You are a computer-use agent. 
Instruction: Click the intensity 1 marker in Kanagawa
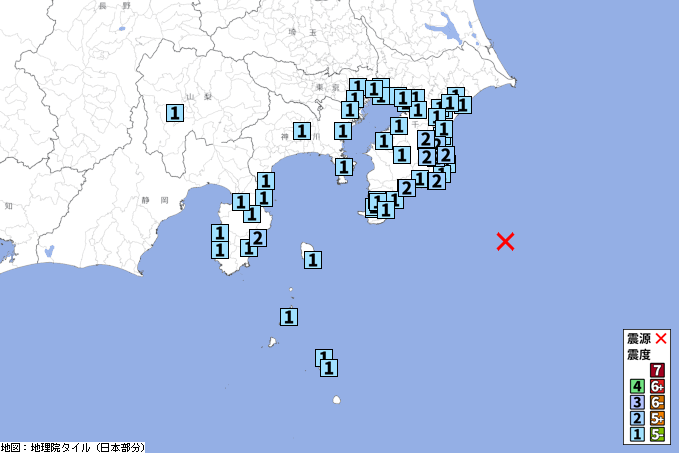[301, 130]
